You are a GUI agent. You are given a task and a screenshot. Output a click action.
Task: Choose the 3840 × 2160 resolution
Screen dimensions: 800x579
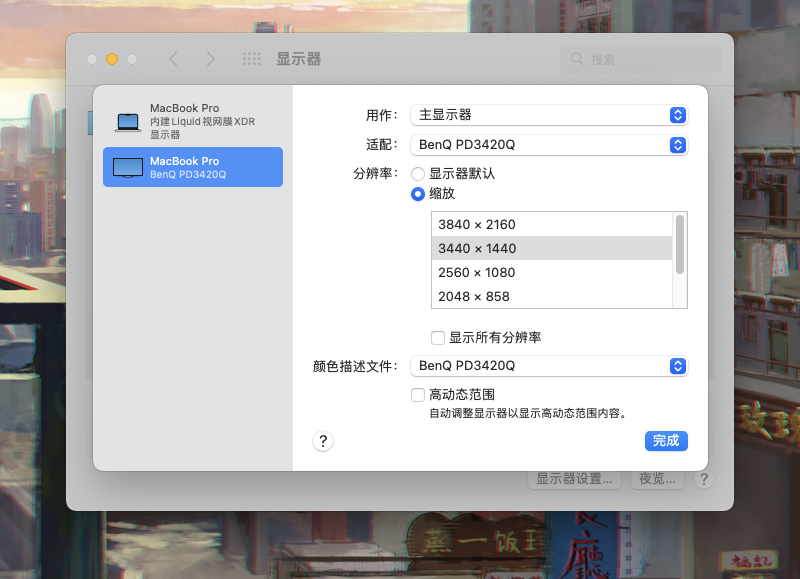pyautogui.click(x=552, y=224)
